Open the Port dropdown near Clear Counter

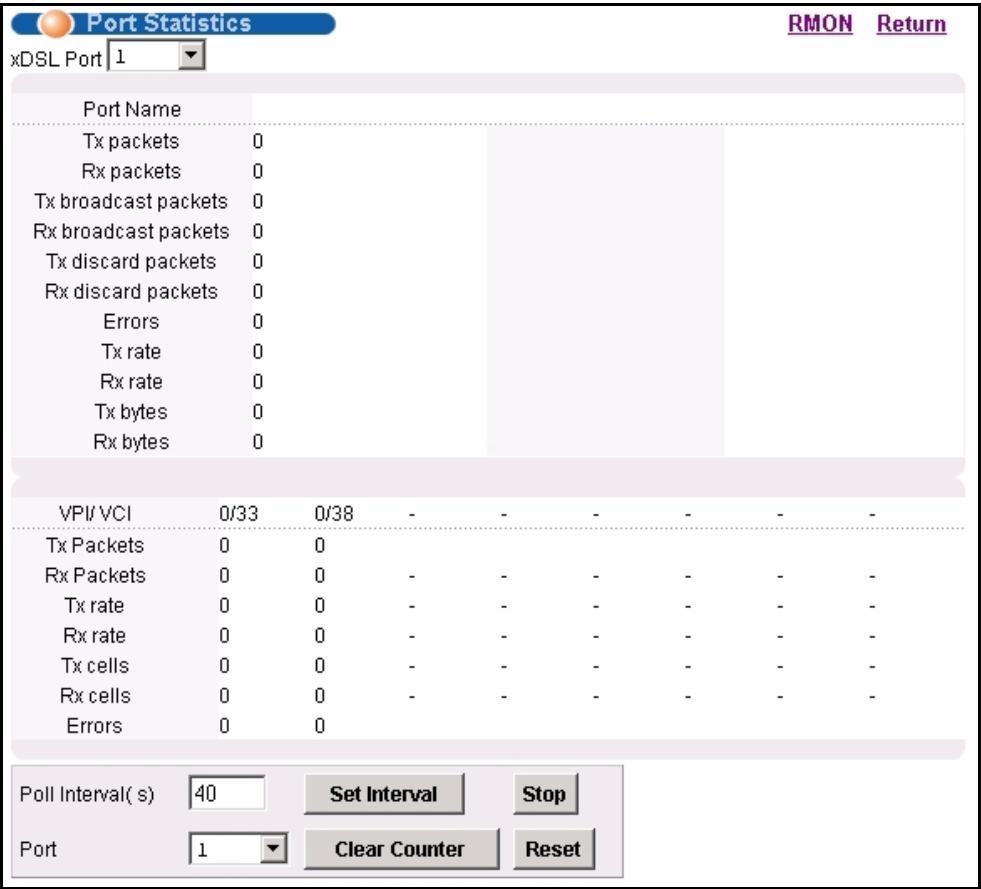238,849
